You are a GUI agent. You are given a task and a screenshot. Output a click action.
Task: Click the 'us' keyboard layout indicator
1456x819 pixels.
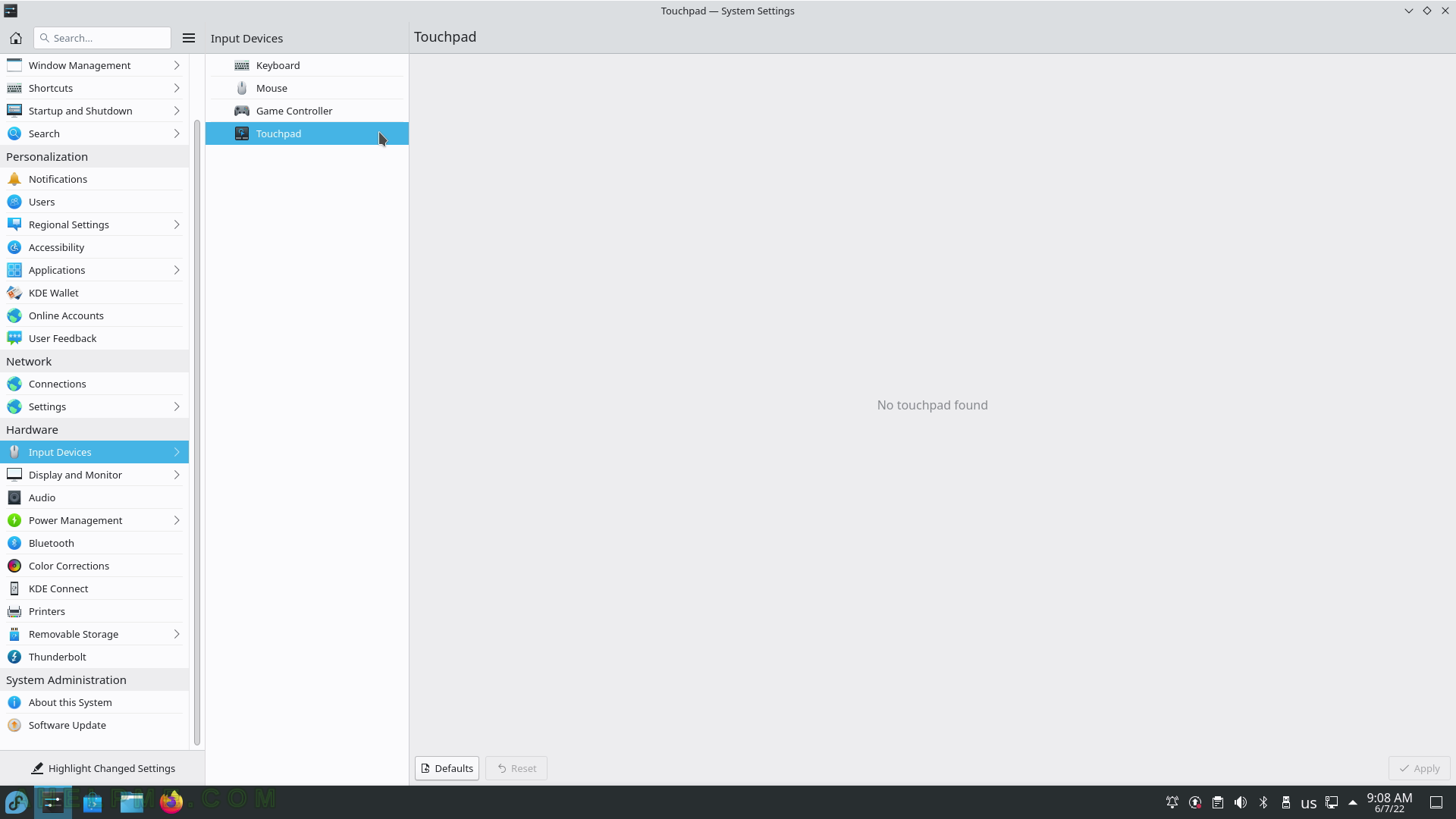point(1309,803)
